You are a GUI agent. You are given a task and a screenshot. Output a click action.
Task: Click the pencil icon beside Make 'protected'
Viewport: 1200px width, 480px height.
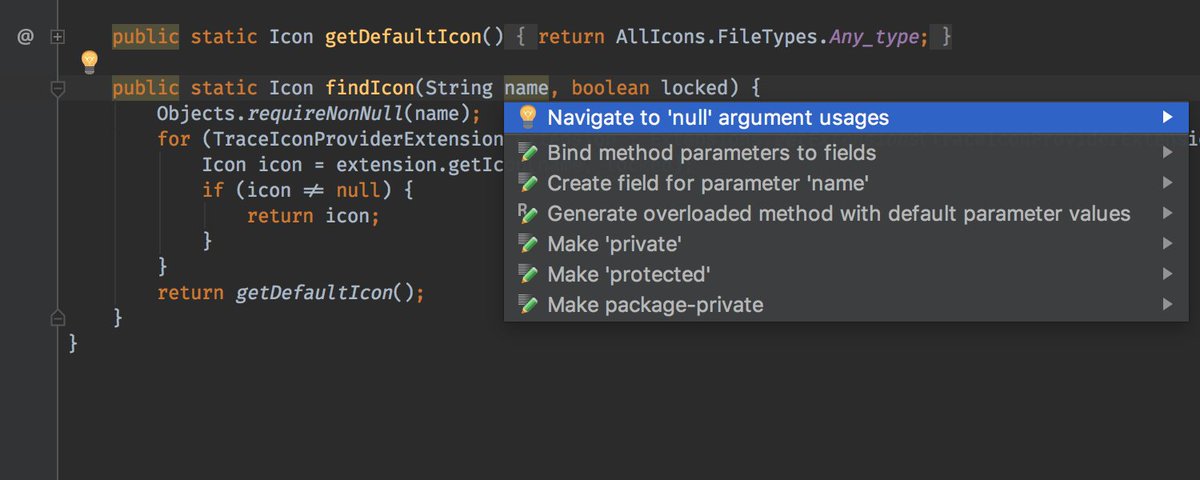pyautogui.click(x=528, y=274)
